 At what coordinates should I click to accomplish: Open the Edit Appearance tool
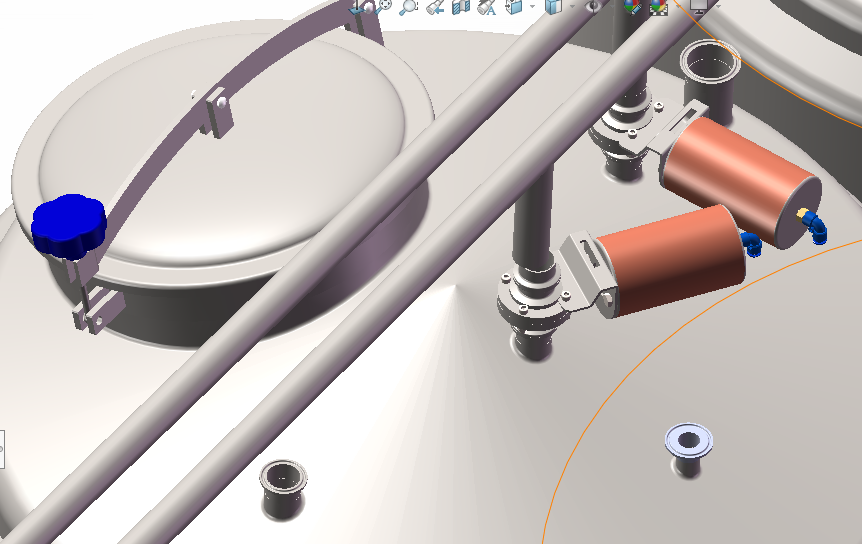pos(632,7)
